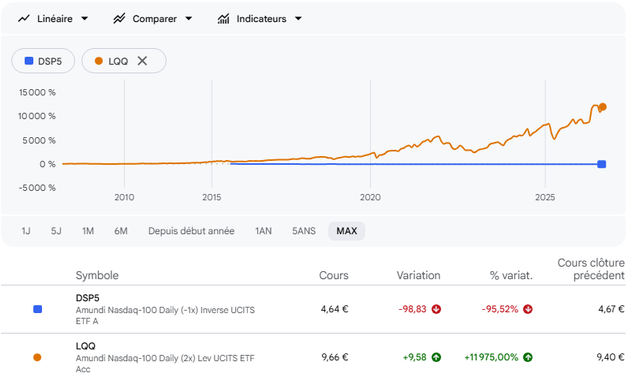Select the DSP5 chip

tap(43, 61)
